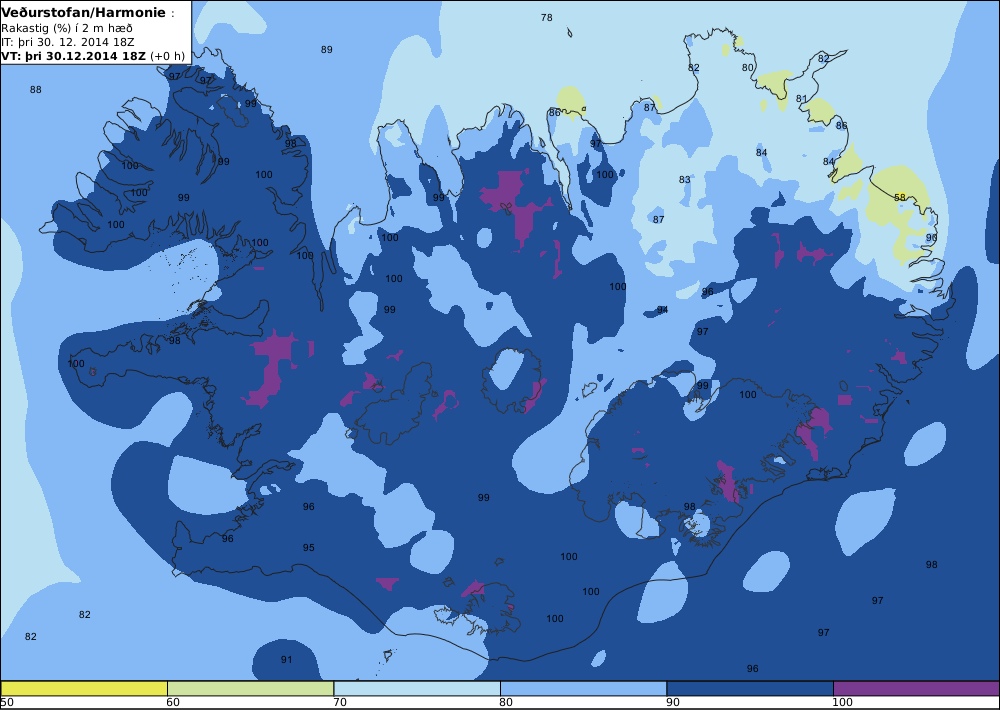Click the purple legend swatch above 100
Viewport: 1000px width, 710px height.
click(x=916, y=688)
